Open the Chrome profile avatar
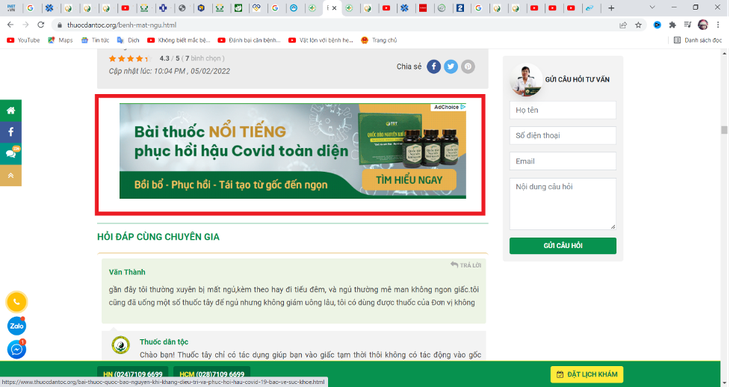The width and height of the screenshot is (730, 387). coord(703,25)
